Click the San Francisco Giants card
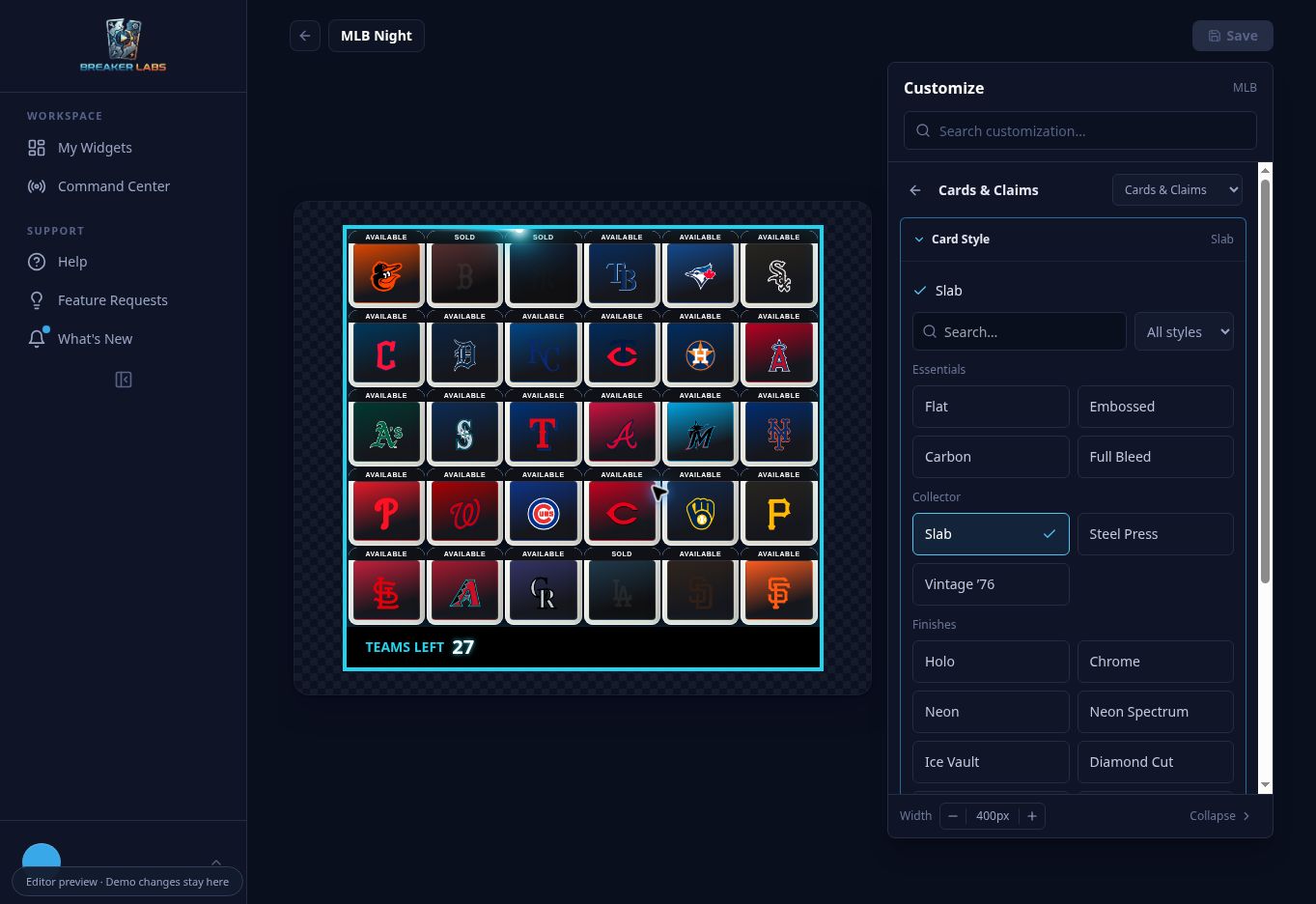 pyautogui.click(x=778, y=584)
